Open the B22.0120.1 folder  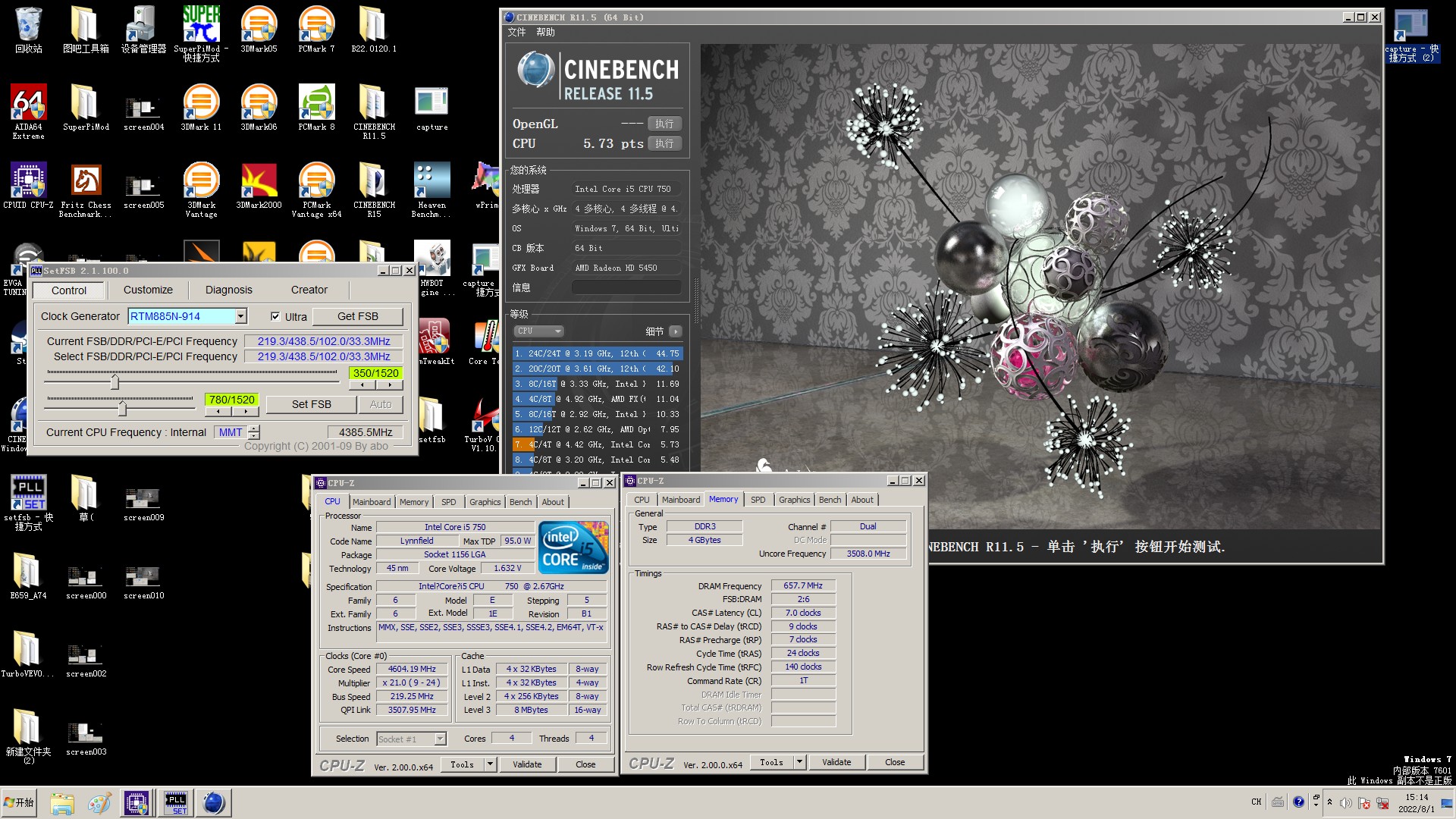click(x=374, y=30)
